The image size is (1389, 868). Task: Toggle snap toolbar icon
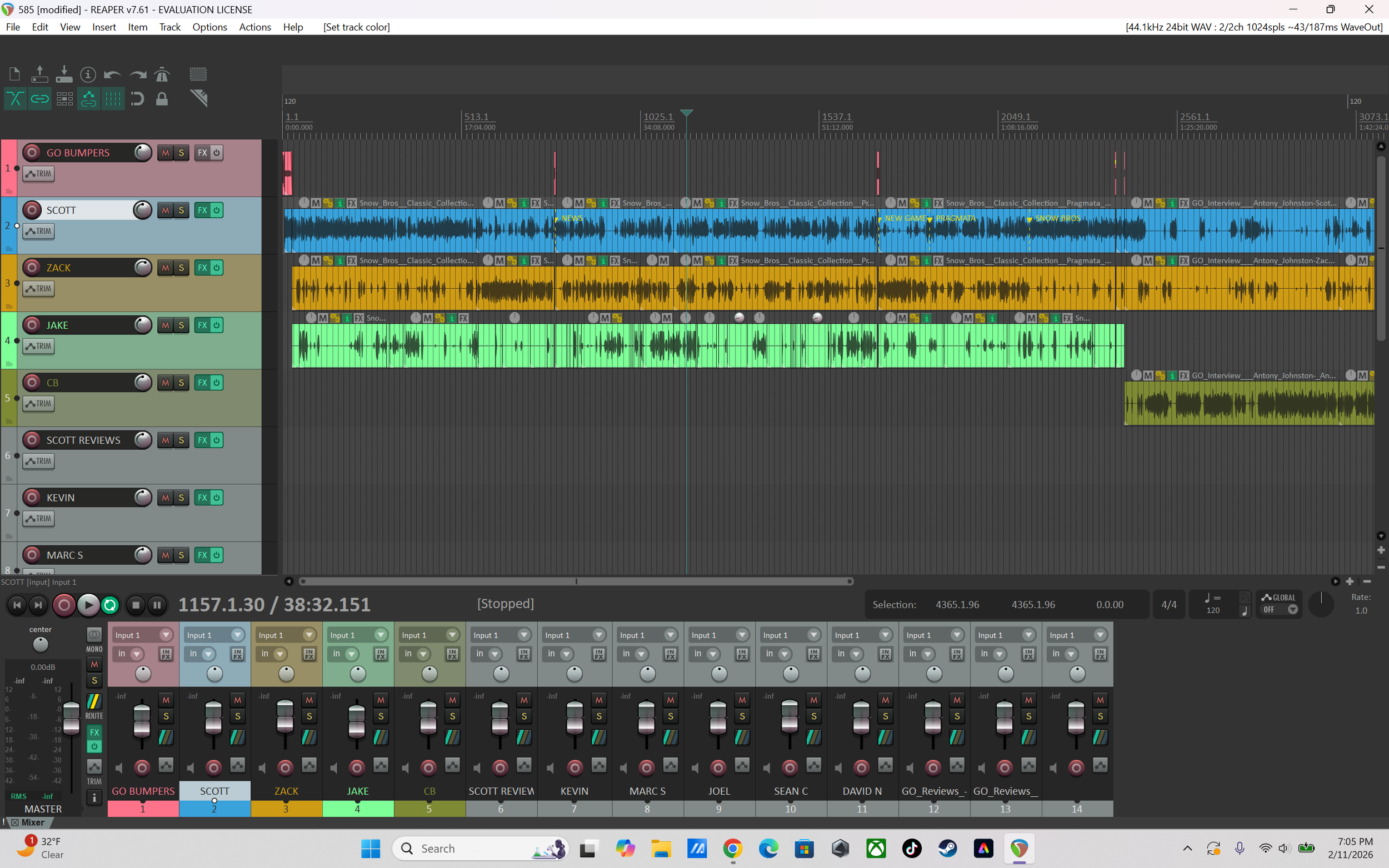coord(137,99)
